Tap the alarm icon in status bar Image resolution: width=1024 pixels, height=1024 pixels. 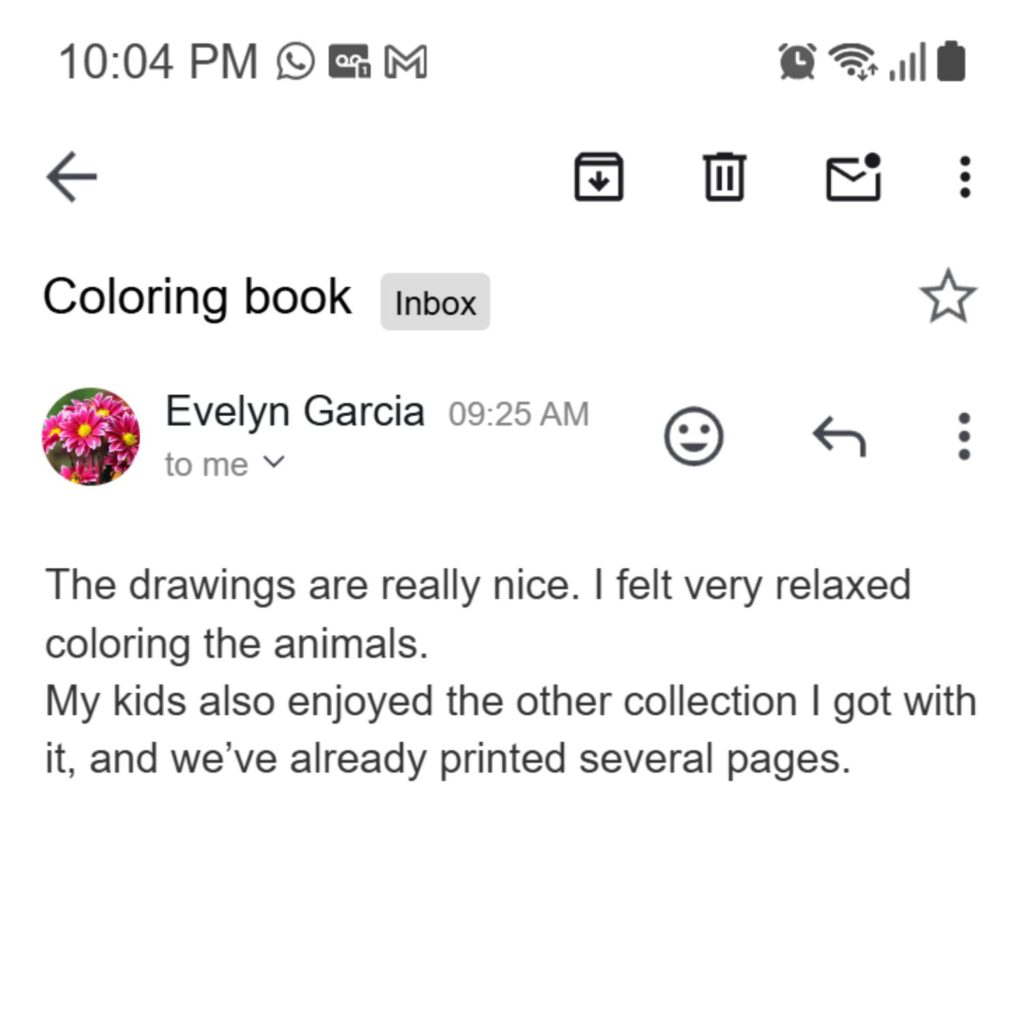797,62
